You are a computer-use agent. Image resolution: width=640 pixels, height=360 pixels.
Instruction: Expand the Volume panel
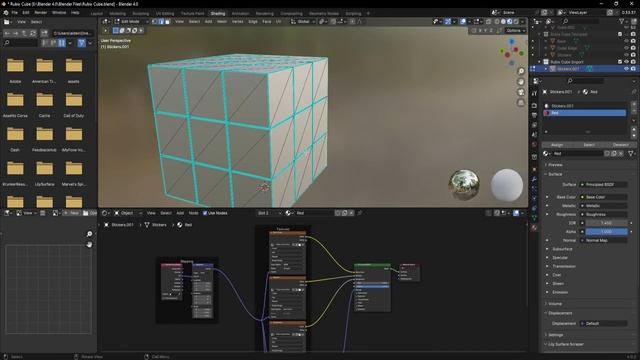[555, 304]
